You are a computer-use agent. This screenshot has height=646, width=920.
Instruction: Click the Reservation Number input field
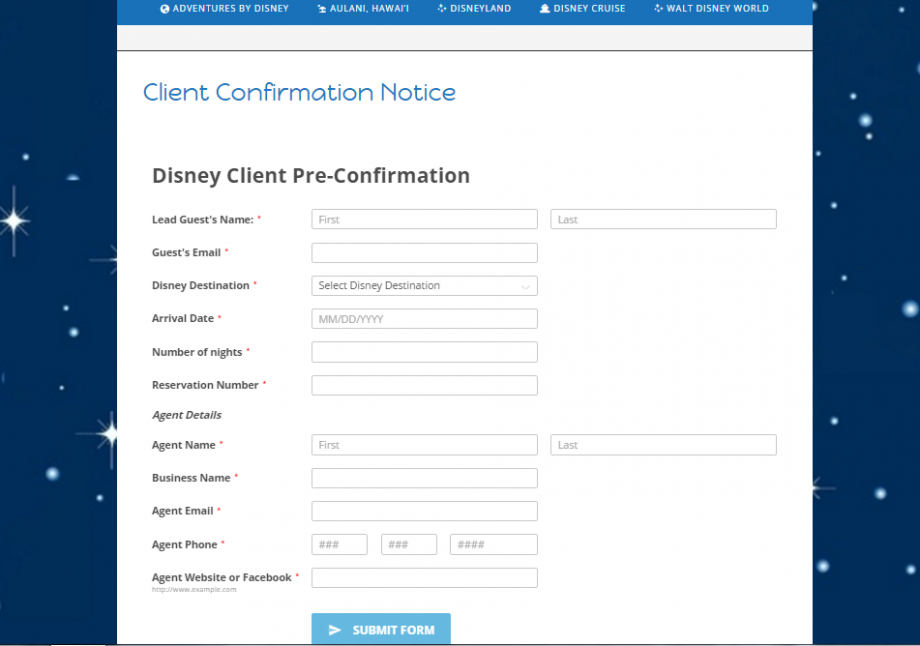point(424,385)
